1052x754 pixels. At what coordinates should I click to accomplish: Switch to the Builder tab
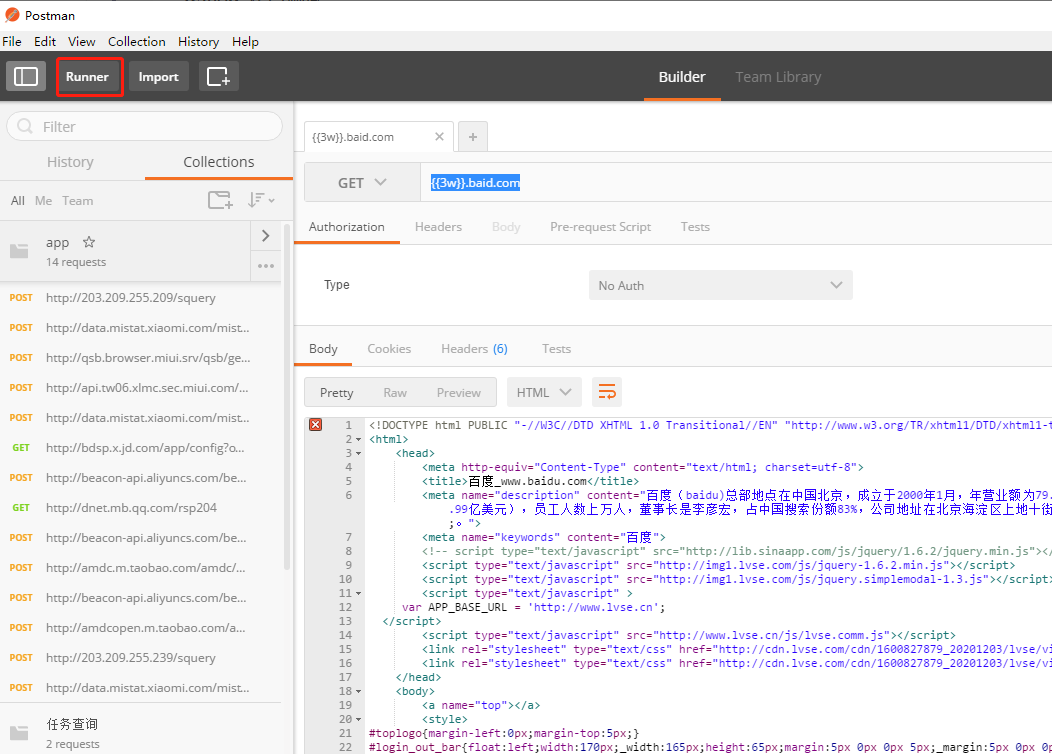[682, 76]
